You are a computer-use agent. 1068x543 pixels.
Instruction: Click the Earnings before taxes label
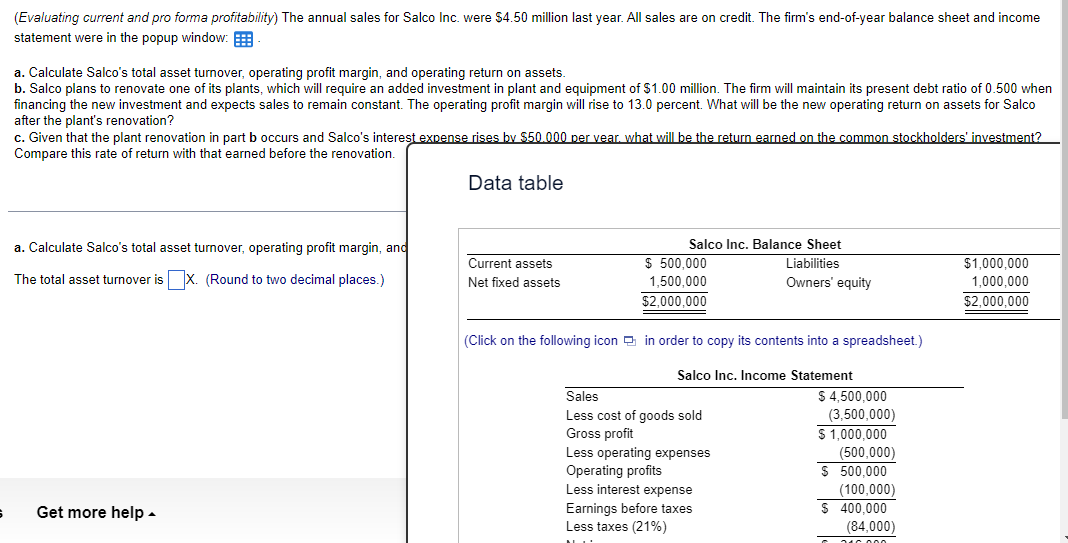(x=629, y=508)
